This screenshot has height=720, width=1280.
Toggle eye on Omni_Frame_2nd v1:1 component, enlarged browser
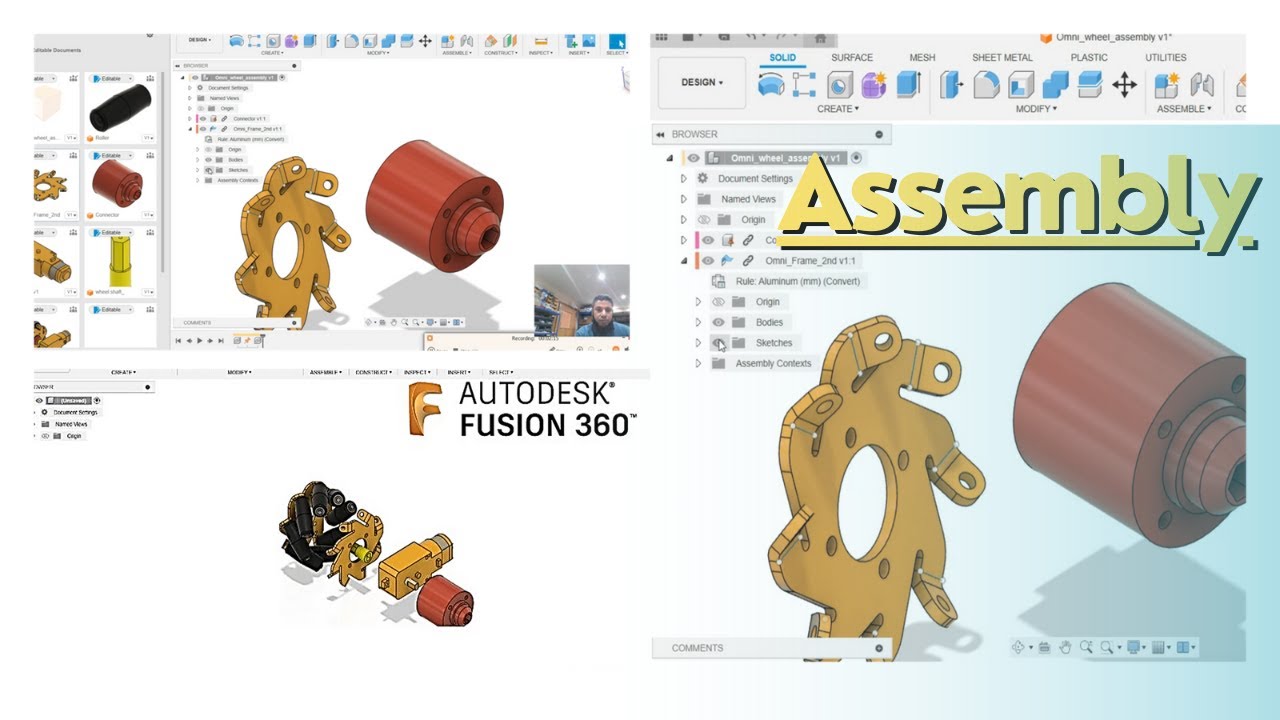pyautogui.click(x=708, y=260)
